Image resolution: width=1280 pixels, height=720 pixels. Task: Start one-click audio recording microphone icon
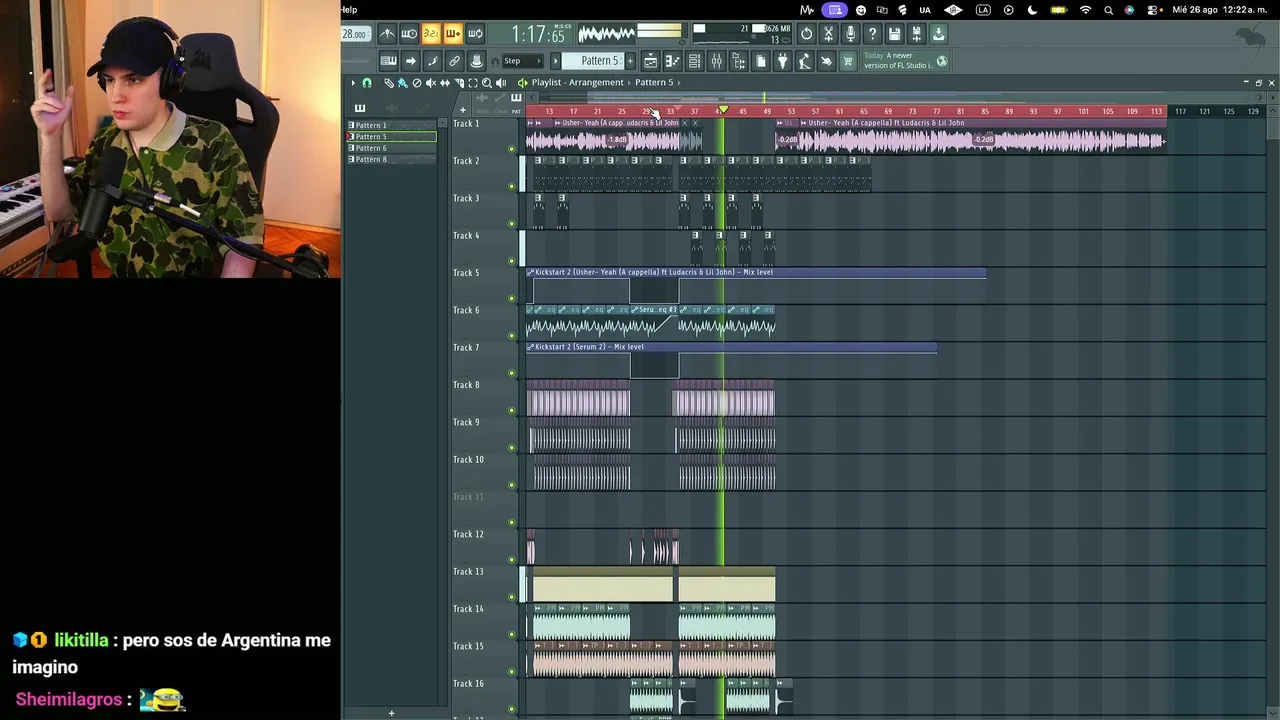pyautogui.click(x=850, y=34)
